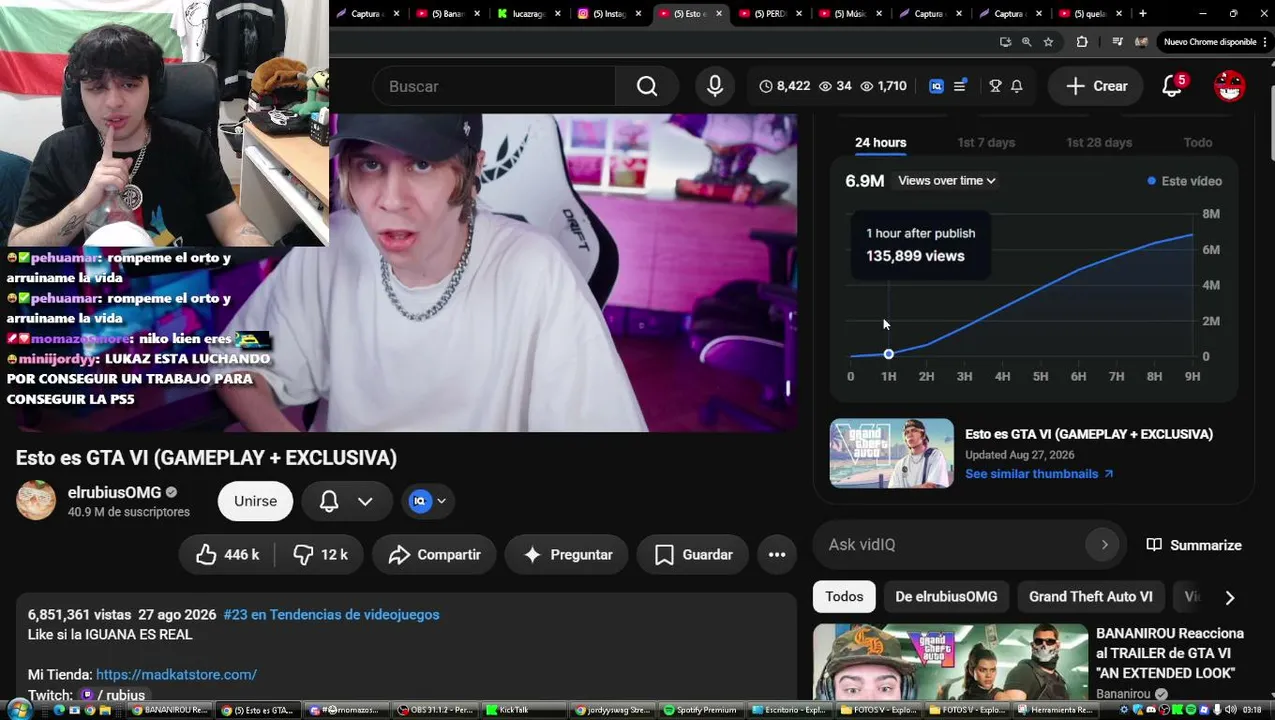Open Windows Start button
The height and width of the screenshot is (720, 1275).
coord(18,710)
